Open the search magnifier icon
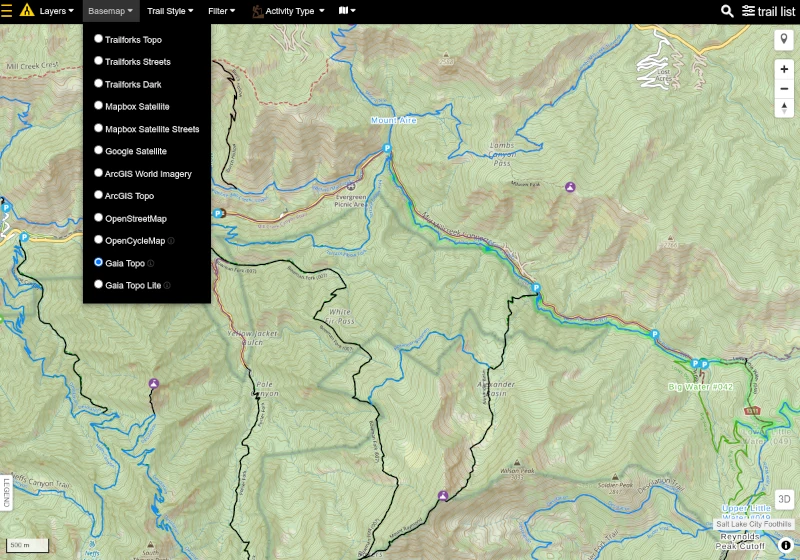 [727, 11]
